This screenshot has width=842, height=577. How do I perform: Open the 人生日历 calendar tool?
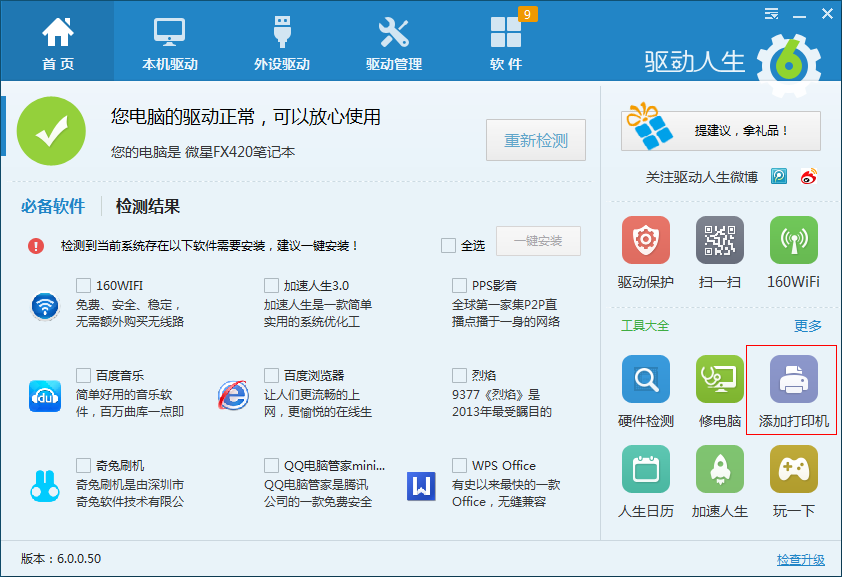click(x=645, y=469)
